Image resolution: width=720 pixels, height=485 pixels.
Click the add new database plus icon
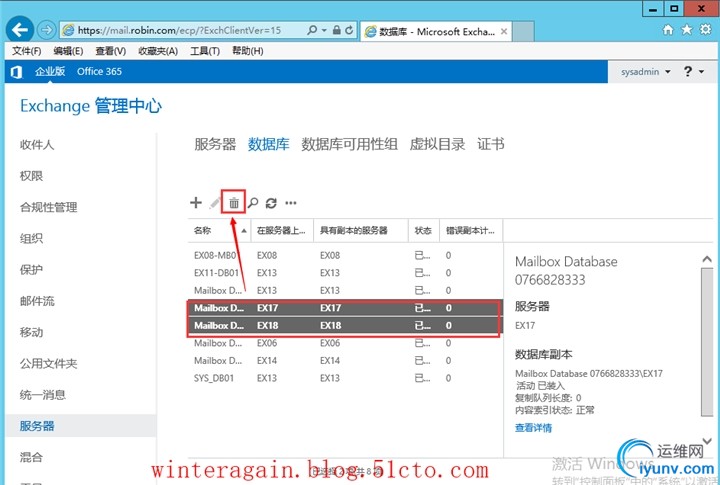click(x=196, y=203)
